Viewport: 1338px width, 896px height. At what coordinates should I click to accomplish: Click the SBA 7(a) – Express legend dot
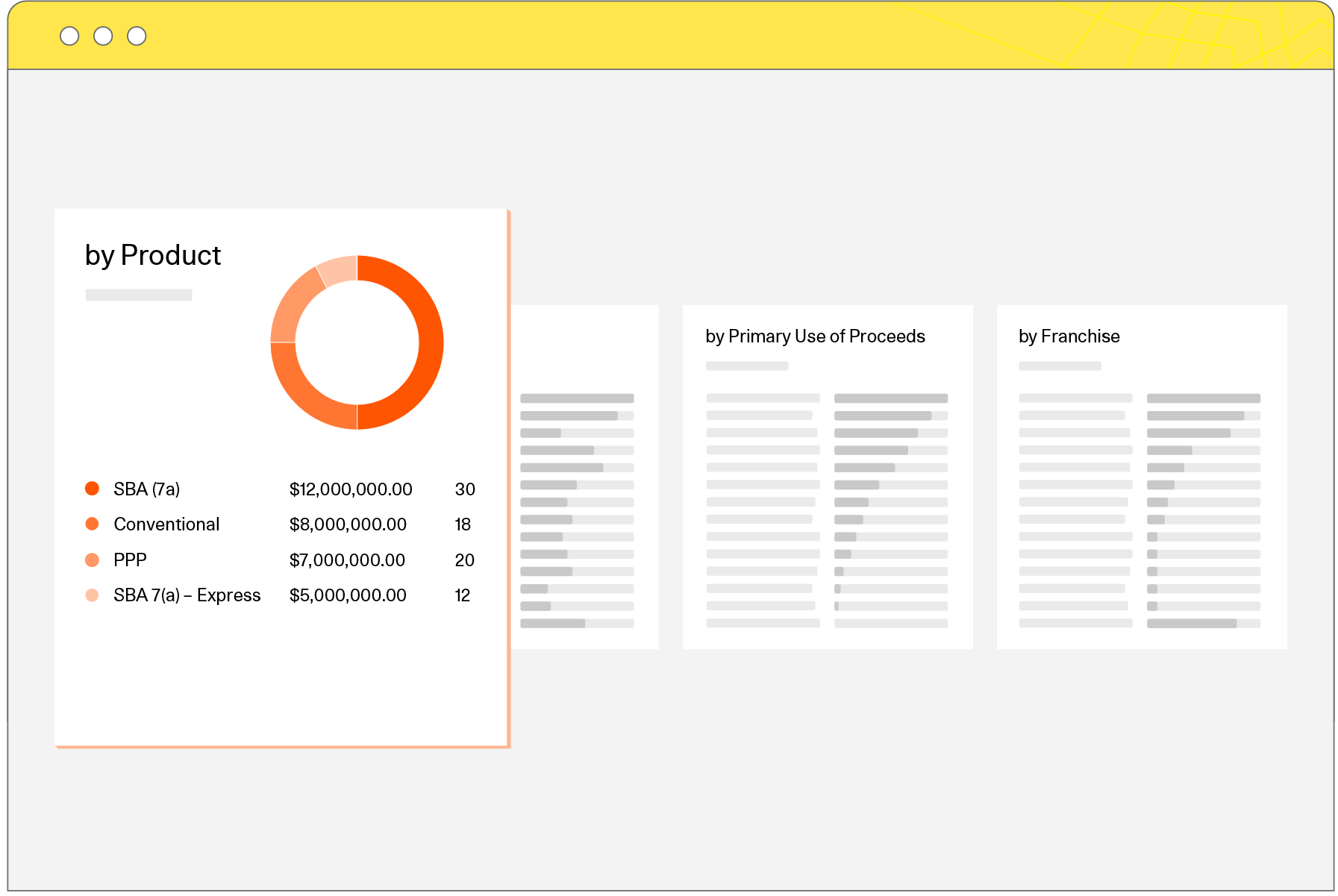click(92, 595)
